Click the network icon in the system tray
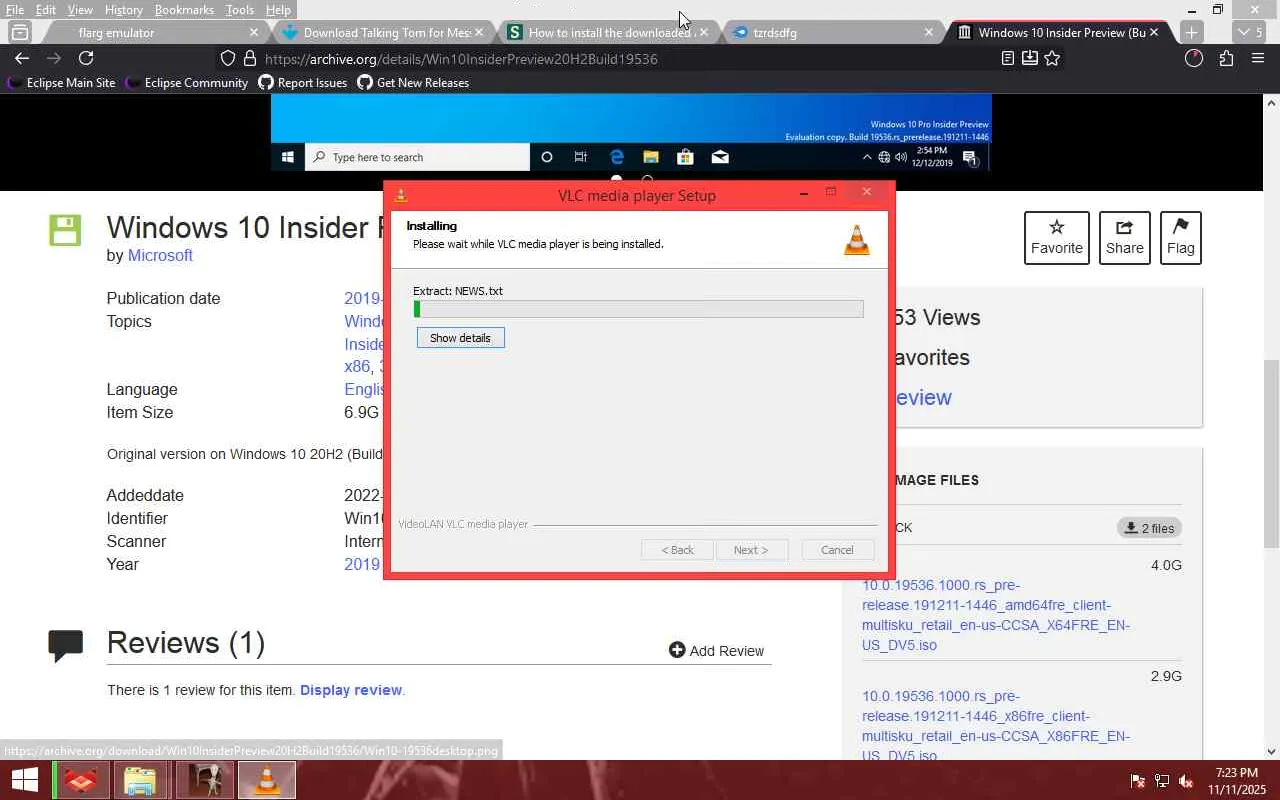Image resolution: width=1280 pixels, height=800 pixels. click(1162, 781)
